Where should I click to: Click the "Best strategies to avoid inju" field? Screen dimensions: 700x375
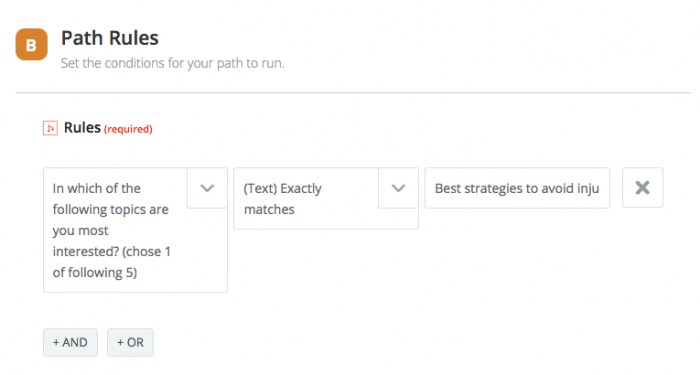[517, 188]
